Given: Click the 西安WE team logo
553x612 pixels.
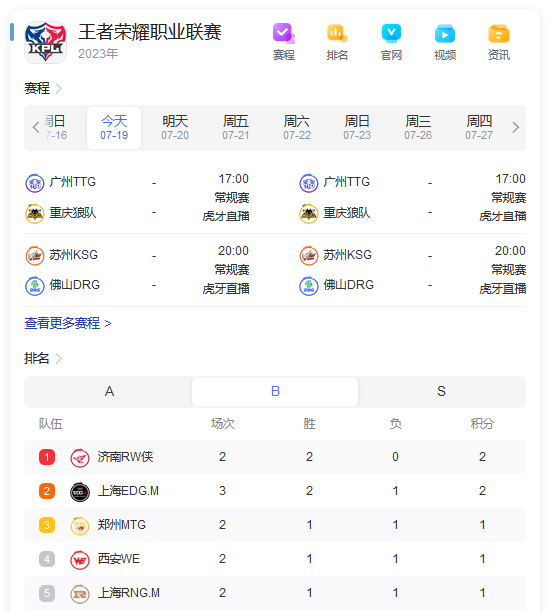Looking at the screenshot, I should coord(80,559).
